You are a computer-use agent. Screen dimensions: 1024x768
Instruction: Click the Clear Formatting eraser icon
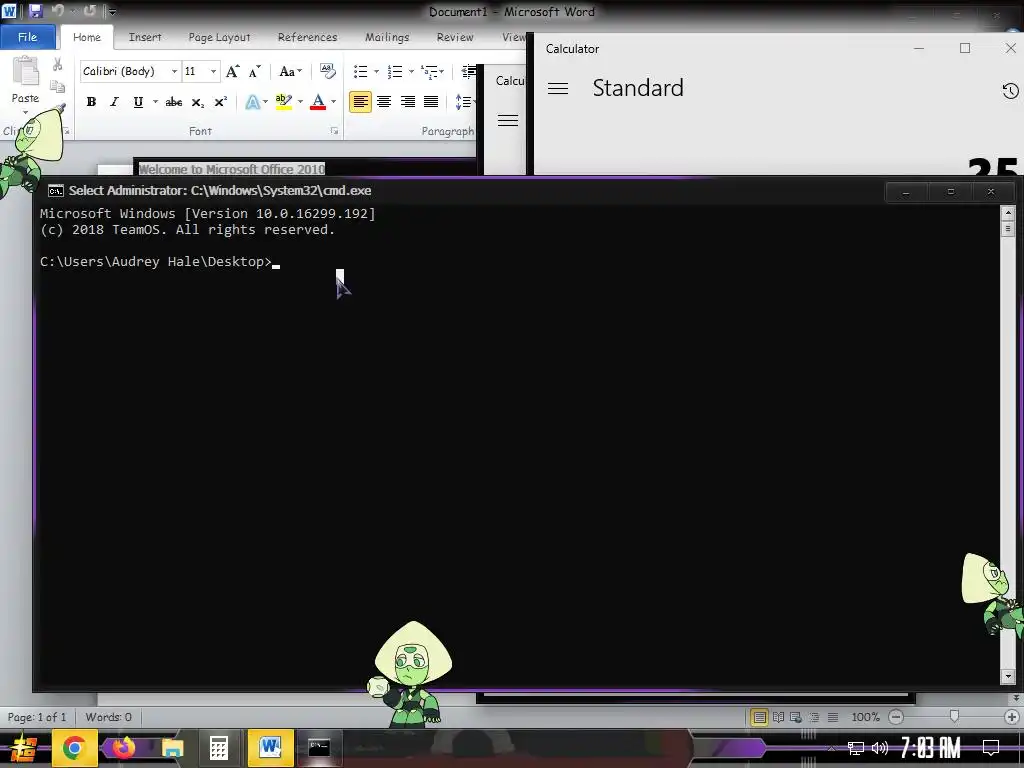(x=327, y=71)
